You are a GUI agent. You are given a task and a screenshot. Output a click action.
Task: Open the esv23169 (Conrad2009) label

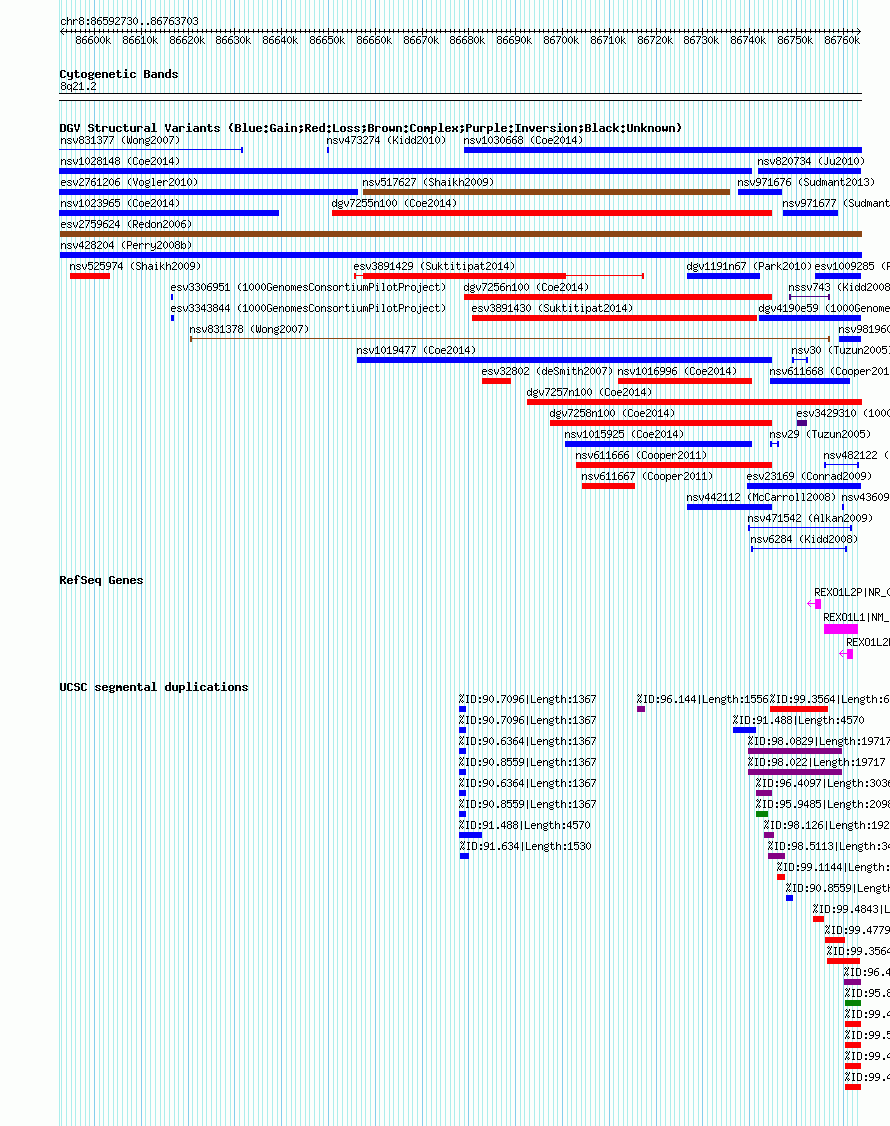point(809,476)
